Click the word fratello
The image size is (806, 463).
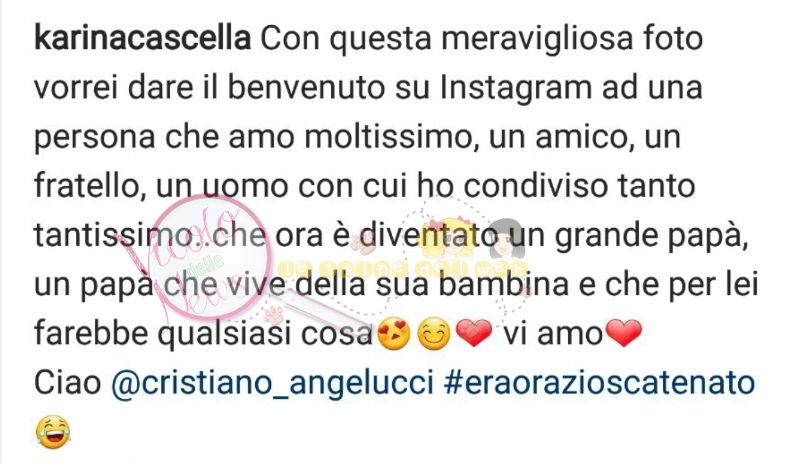(x=87, y=186)
